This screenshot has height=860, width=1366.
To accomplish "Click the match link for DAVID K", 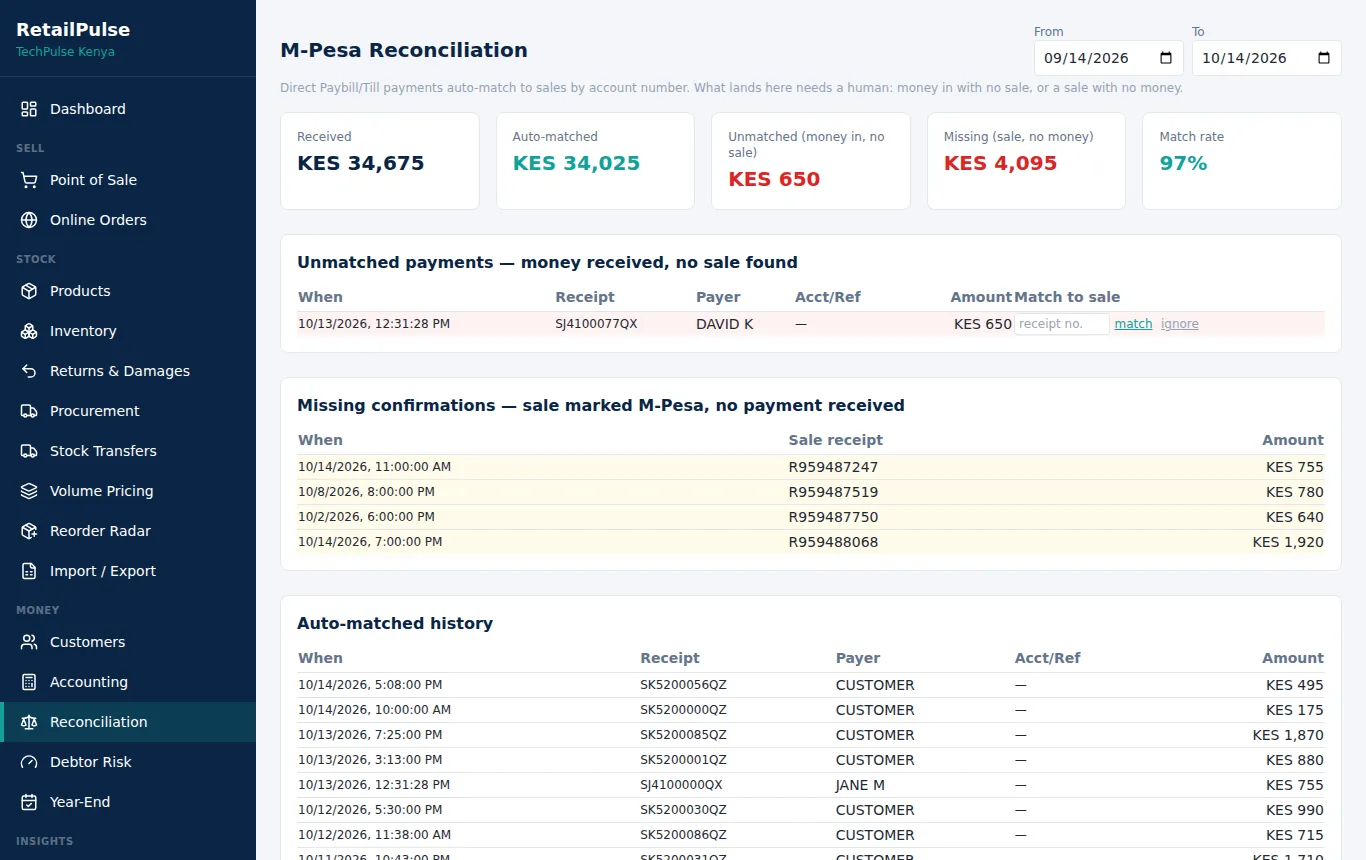I will pos(1133,324).
